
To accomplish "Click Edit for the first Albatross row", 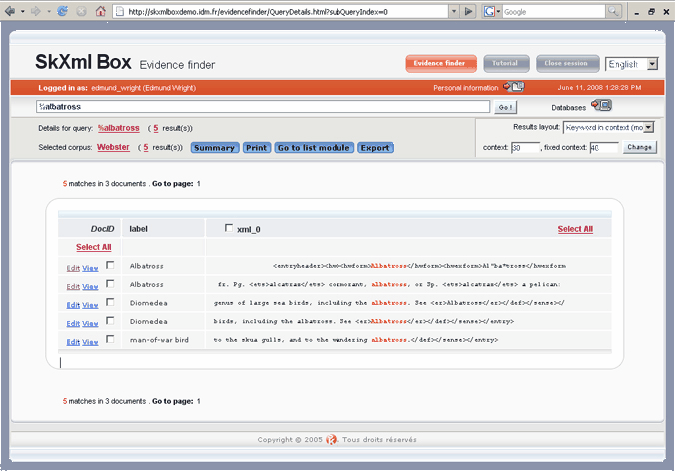I will pyautogui.click(x=73, y=268).
